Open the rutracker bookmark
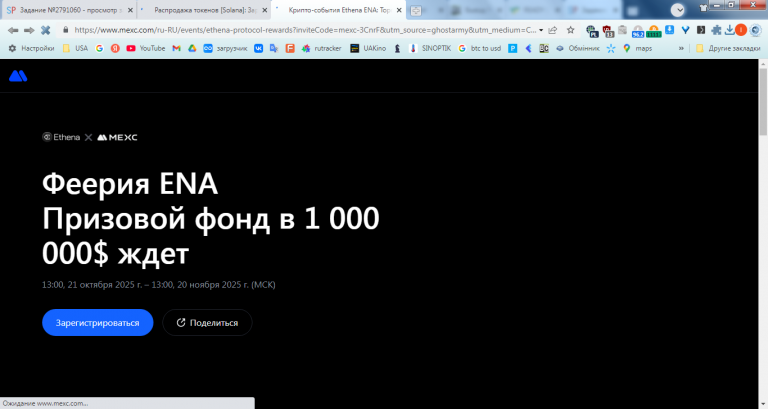Screen dimensions: 768x409 click(x=322, y=48)
